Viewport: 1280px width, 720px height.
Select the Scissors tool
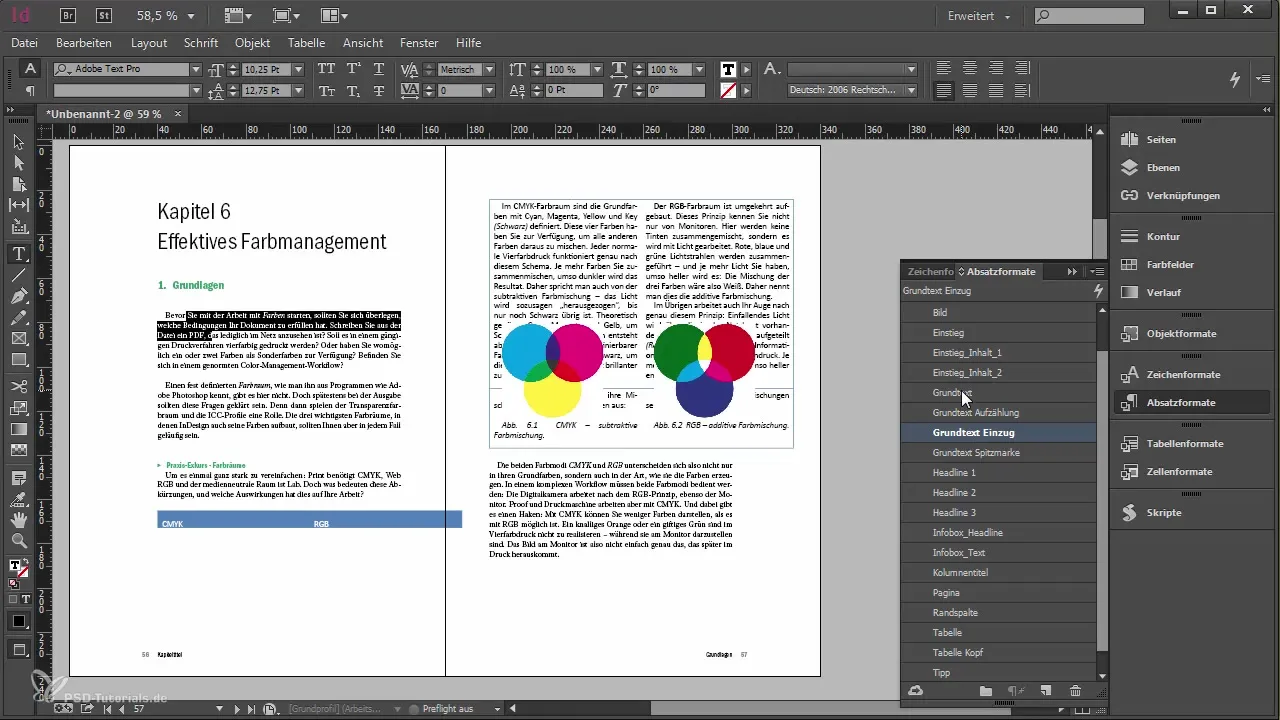click(x=18, y=386)
